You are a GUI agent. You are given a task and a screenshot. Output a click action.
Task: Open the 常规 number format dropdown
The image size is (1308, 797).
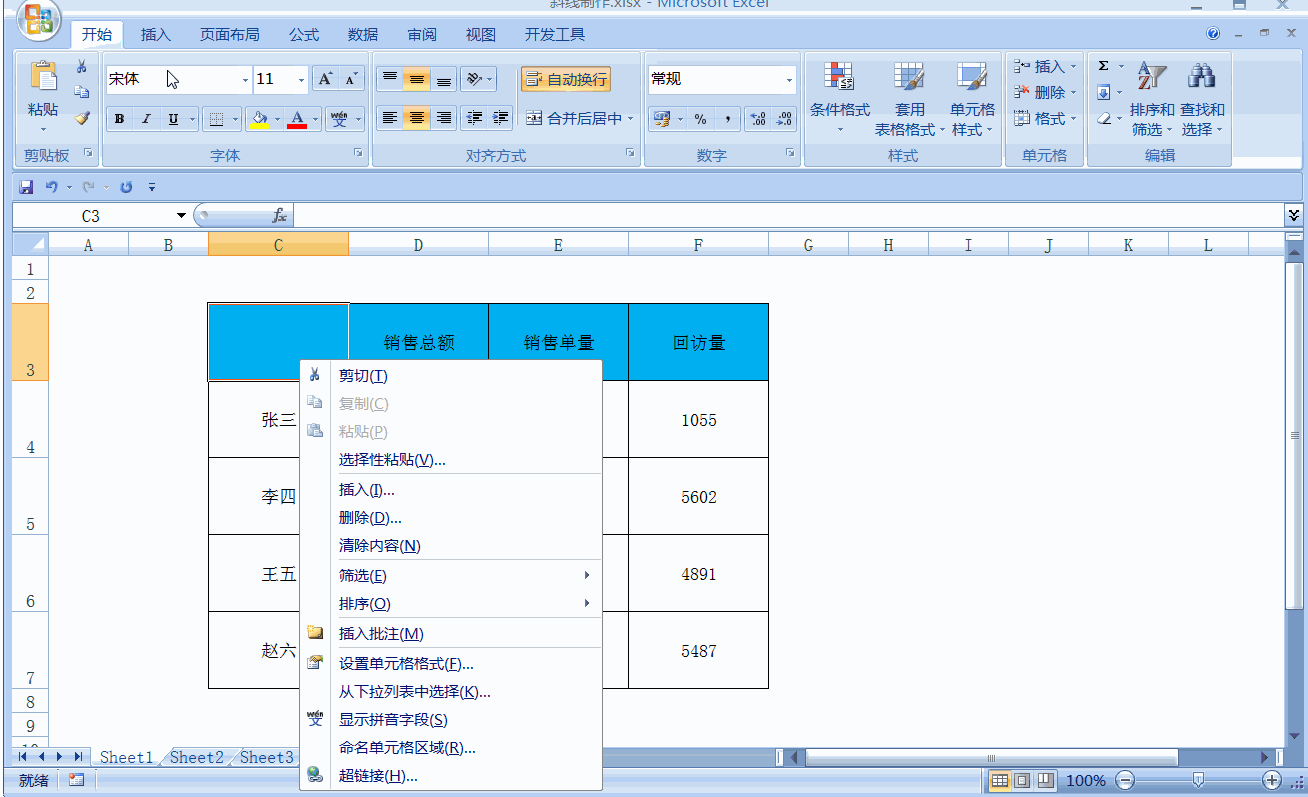pos(789,80)
